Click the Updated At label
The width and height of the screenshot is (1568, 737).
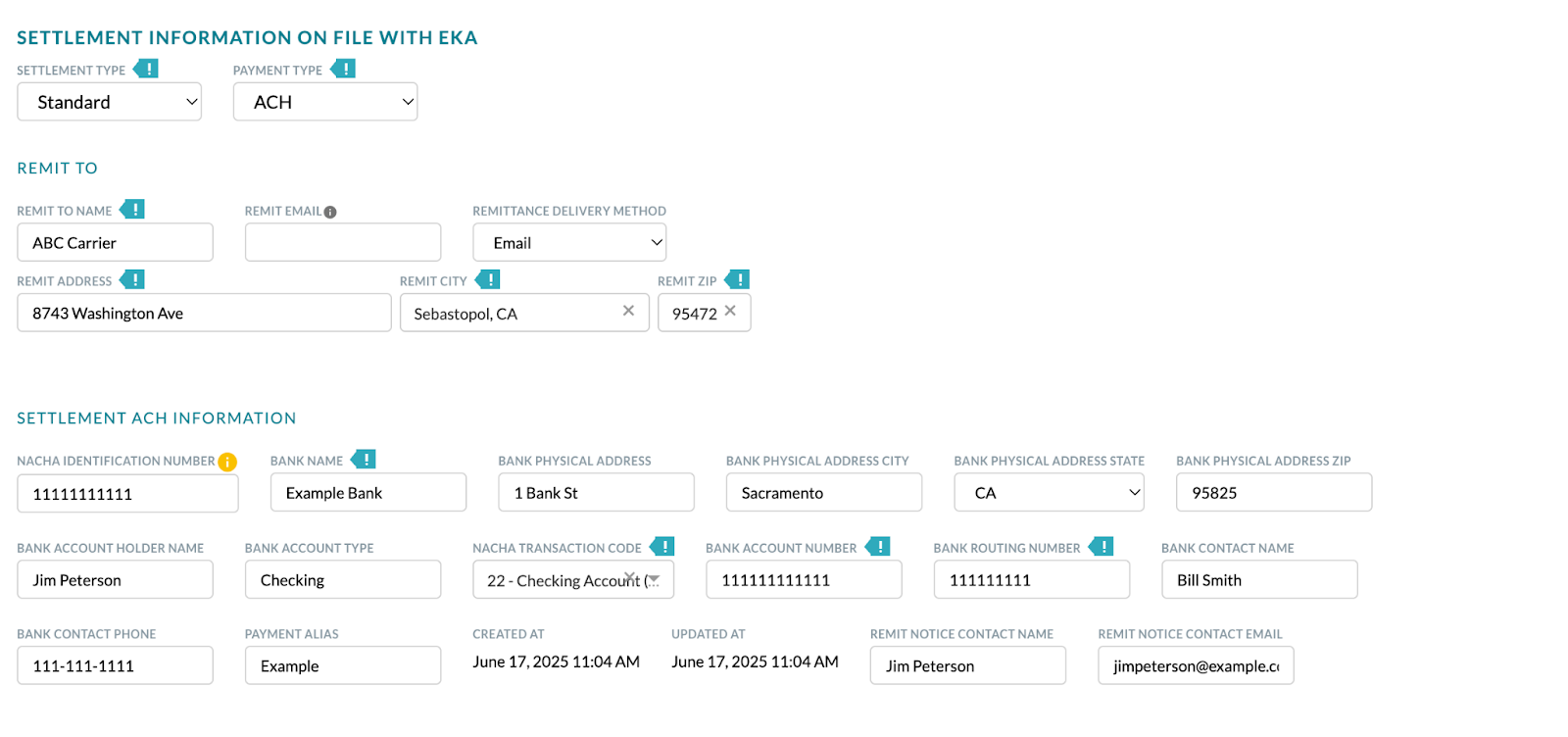(708, 634)
